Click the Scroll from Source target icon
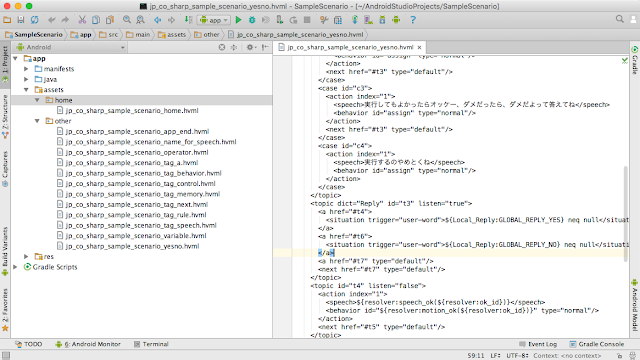 pos(222,47)
